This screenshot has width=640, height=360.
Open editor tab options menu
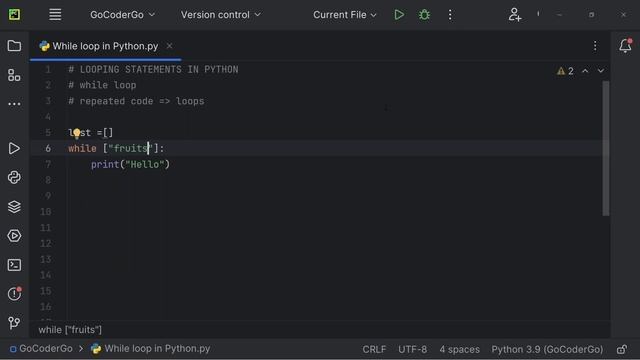coord(595,46)
